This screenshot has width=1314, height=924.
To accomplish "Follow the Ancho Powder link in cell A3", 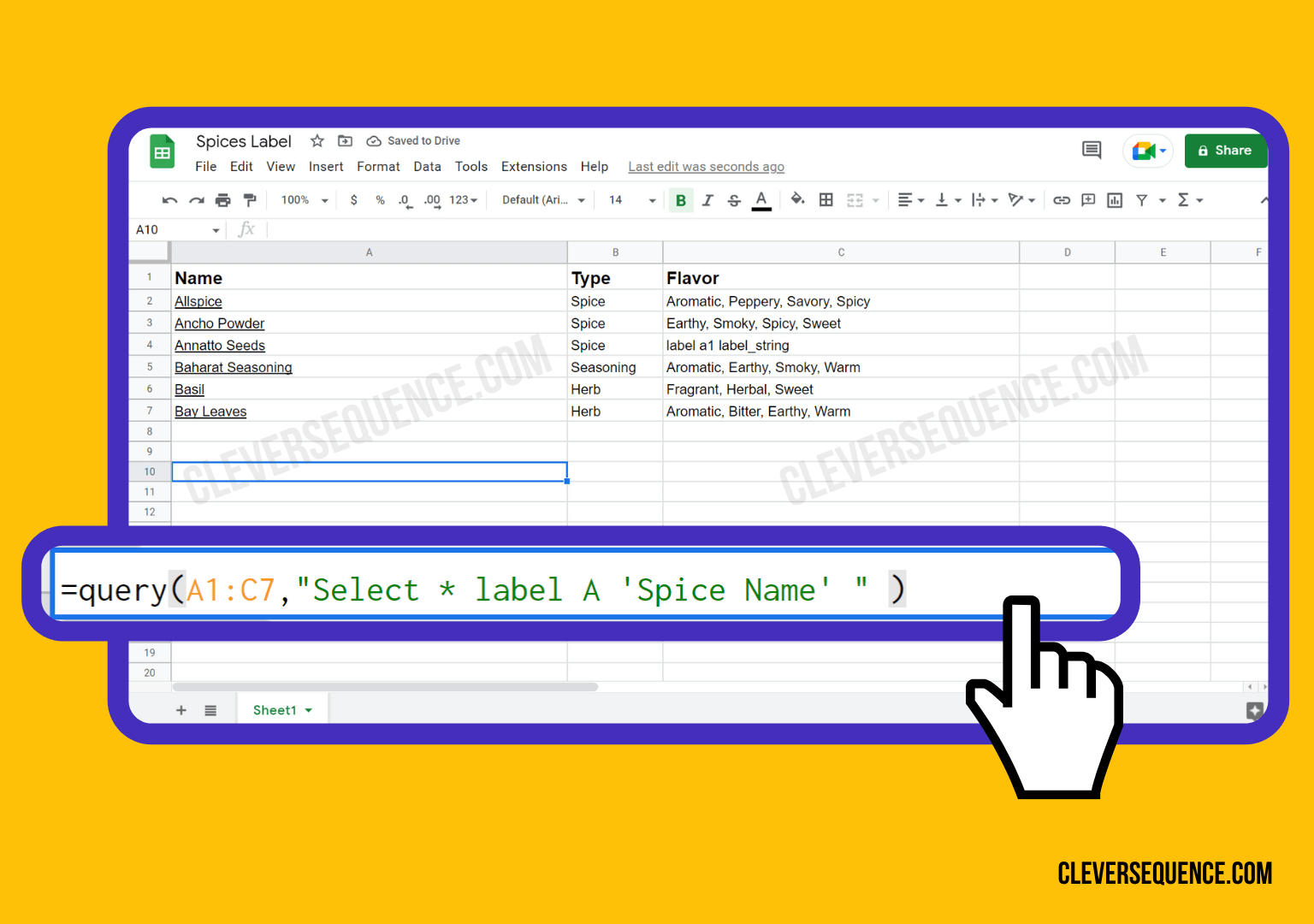I will [219, 323].
